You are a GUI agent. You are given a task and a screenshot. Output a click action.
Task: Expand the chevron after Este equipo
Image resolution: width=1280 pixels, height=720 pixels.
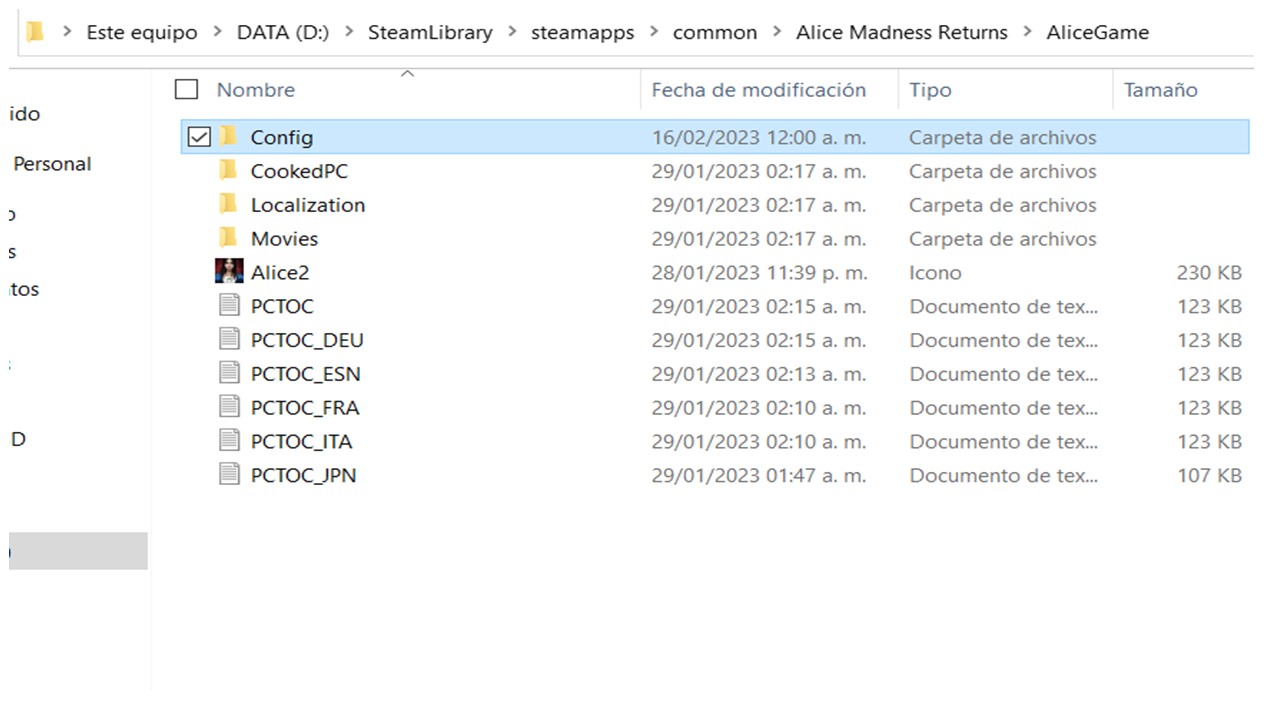pos(218,32)
